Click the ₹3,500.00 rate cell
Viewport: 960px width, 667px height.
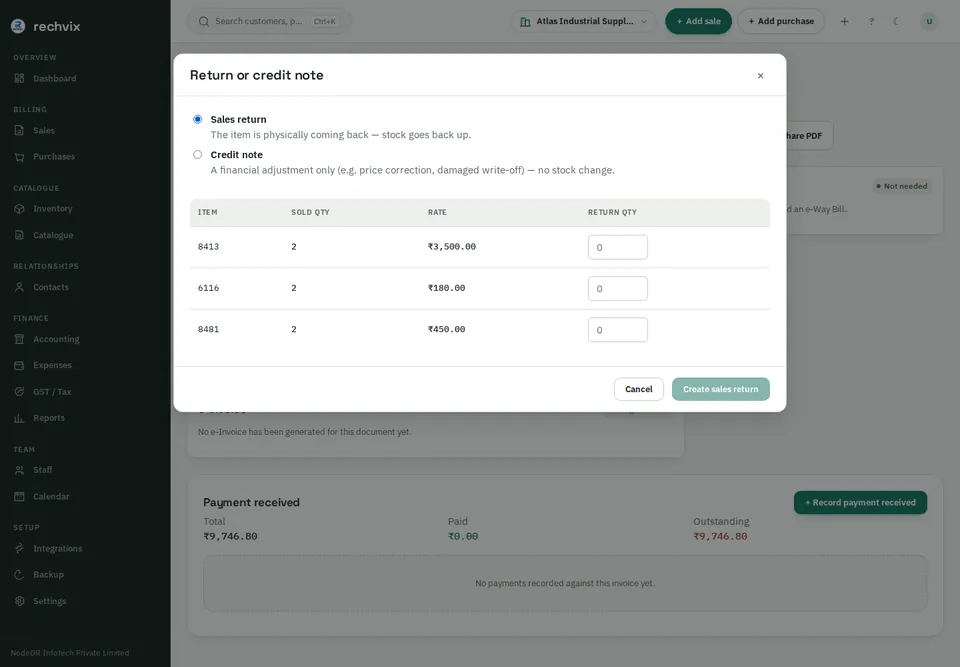452,247
